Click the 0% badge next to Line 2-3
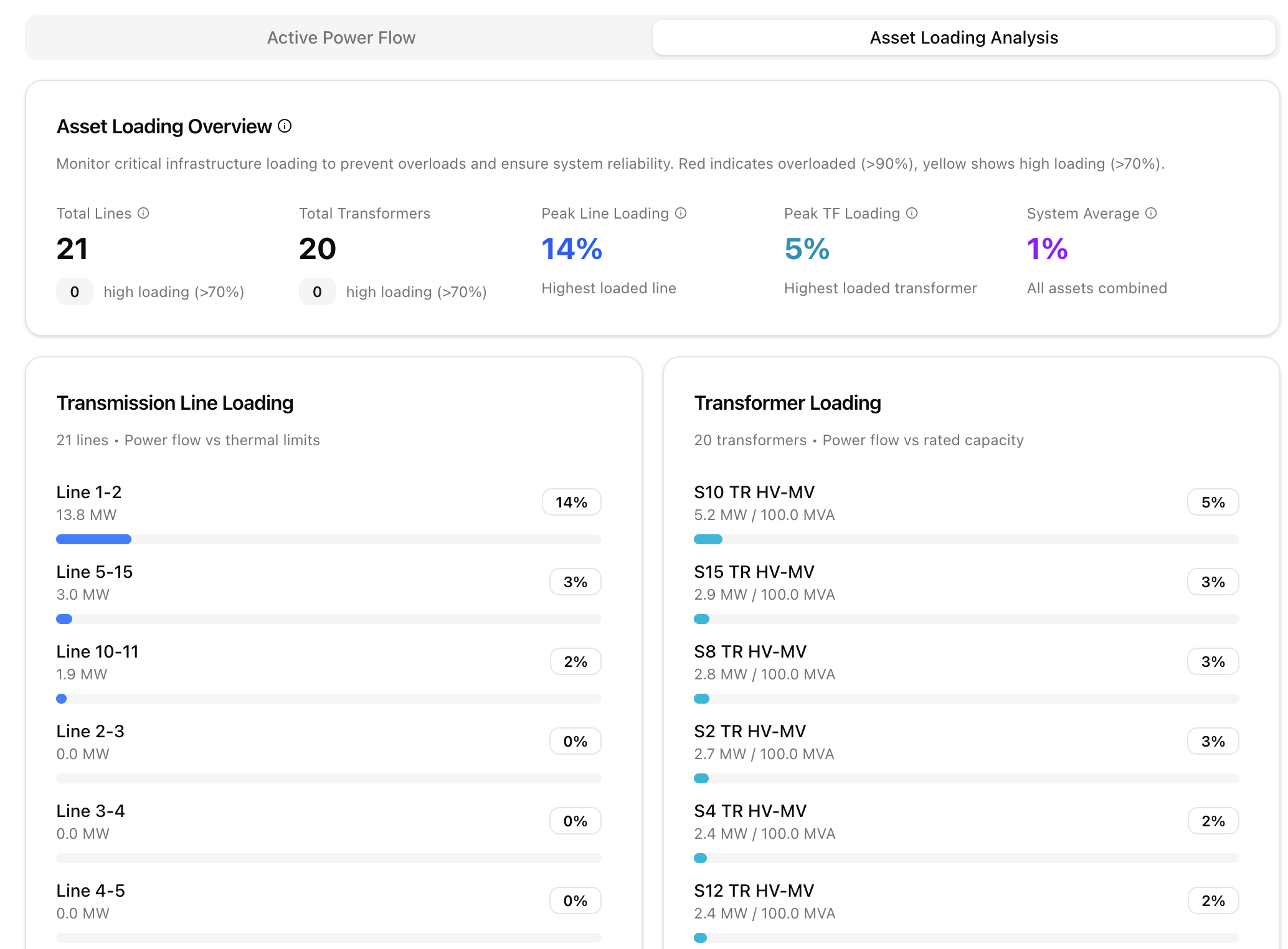This screenshot has width=1288, height=949. pyautogui.click(x=574, y=740)
